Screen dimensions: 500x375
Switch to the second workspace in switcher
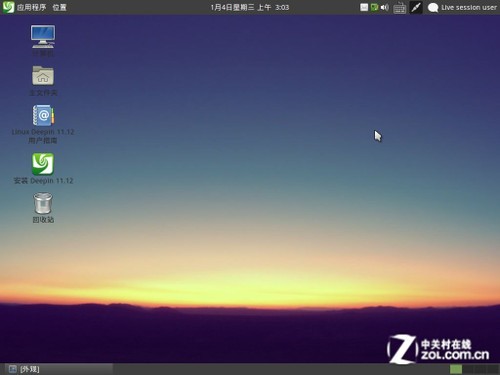point(468,369)
